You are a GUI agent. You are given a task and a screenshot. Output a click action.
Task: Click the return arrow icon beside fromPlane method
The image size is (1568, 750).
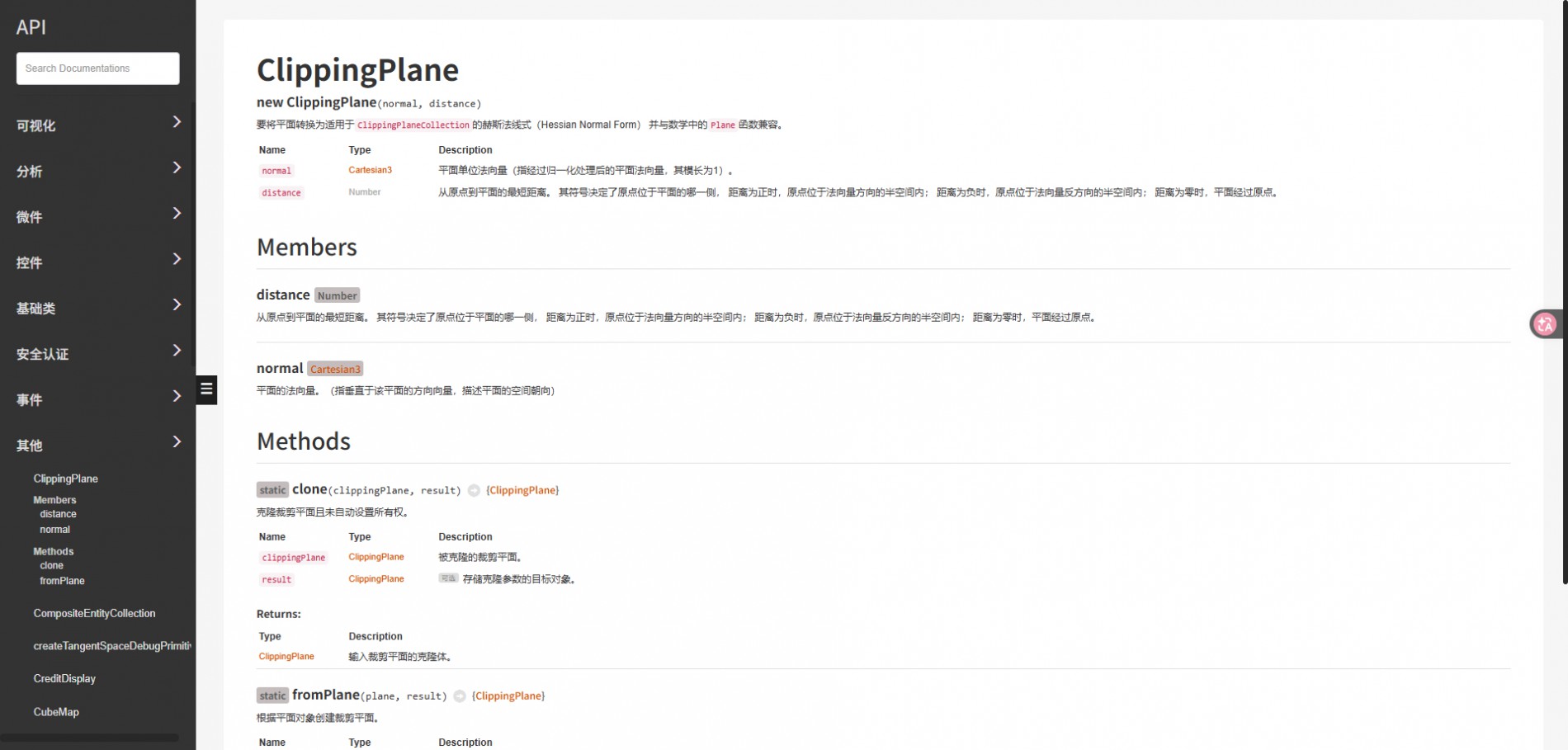pyautogui.click(x=460, y=696)
